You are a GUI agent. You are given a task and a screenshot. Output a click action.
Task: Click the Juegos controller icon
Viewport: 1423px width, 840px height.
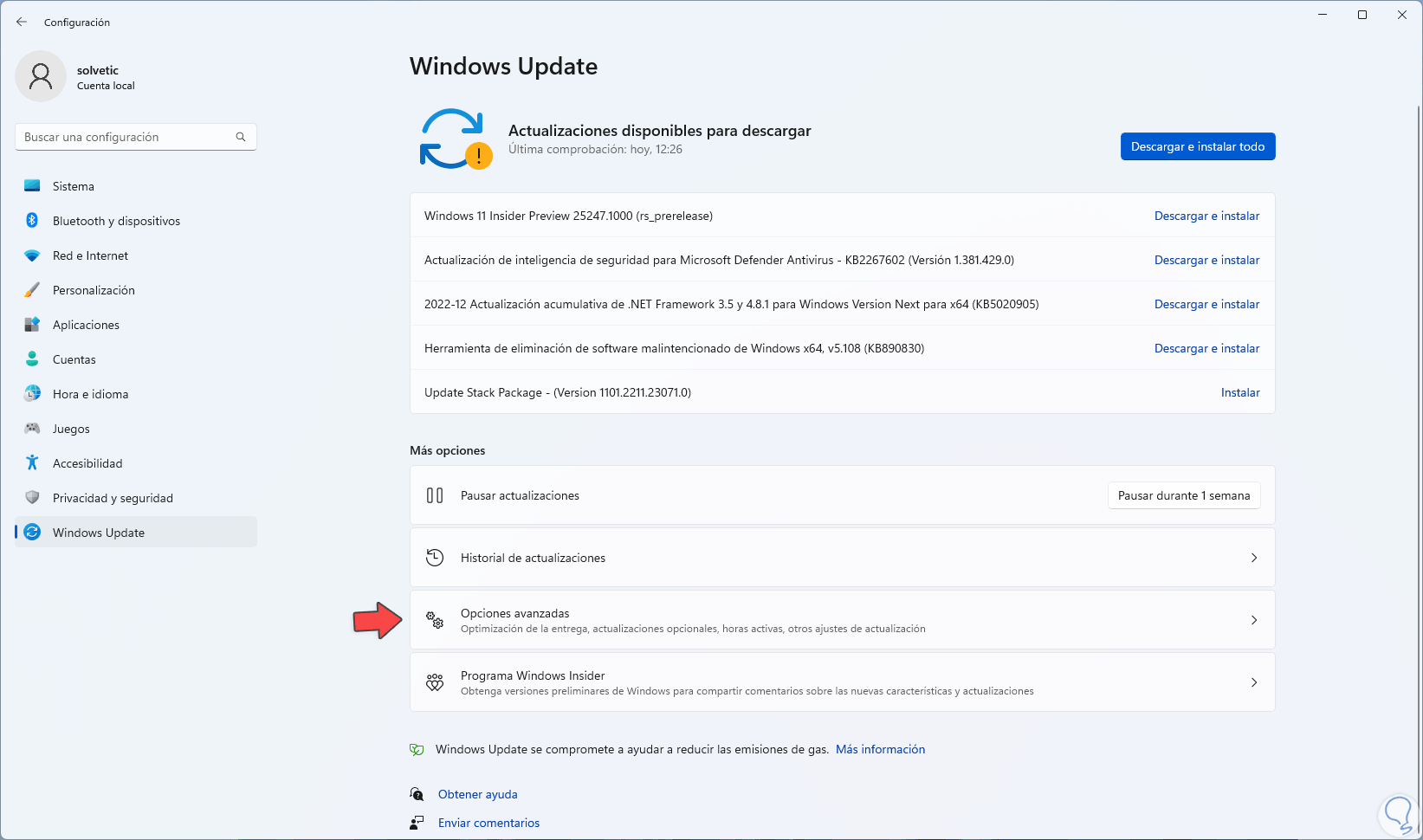point(32,429)
